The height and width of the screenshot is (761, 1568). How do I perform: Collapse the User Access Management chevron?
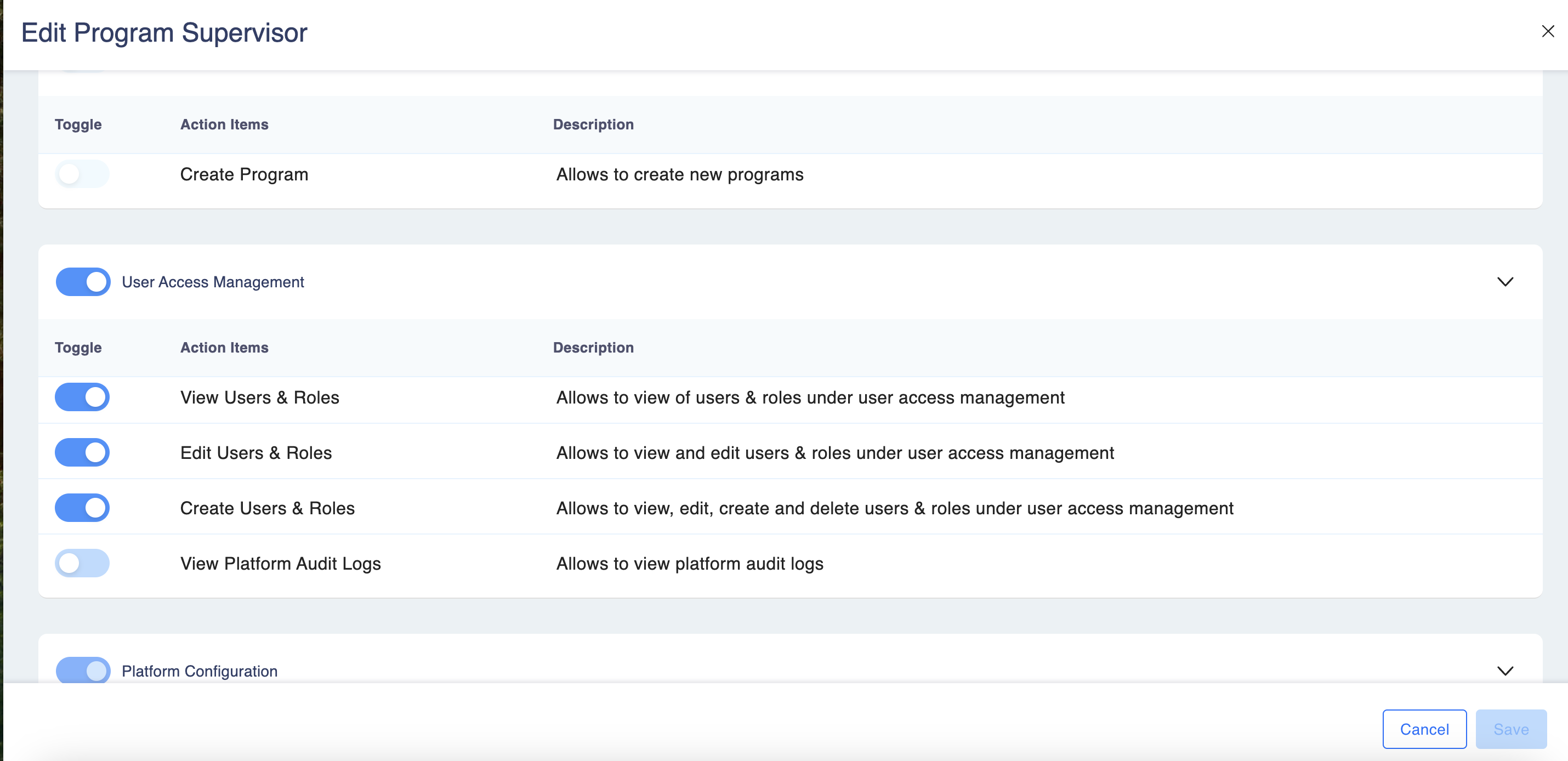(1505, 282)
